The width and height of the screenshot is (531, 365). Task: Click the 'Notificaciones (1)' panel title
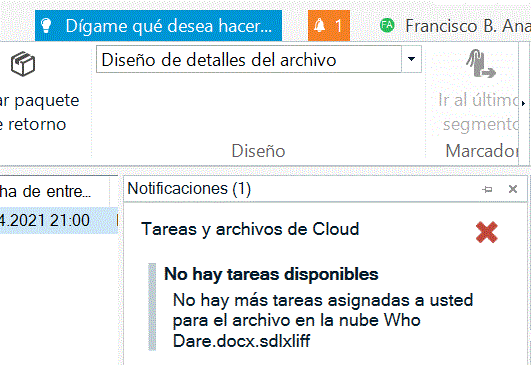[189, 189]
